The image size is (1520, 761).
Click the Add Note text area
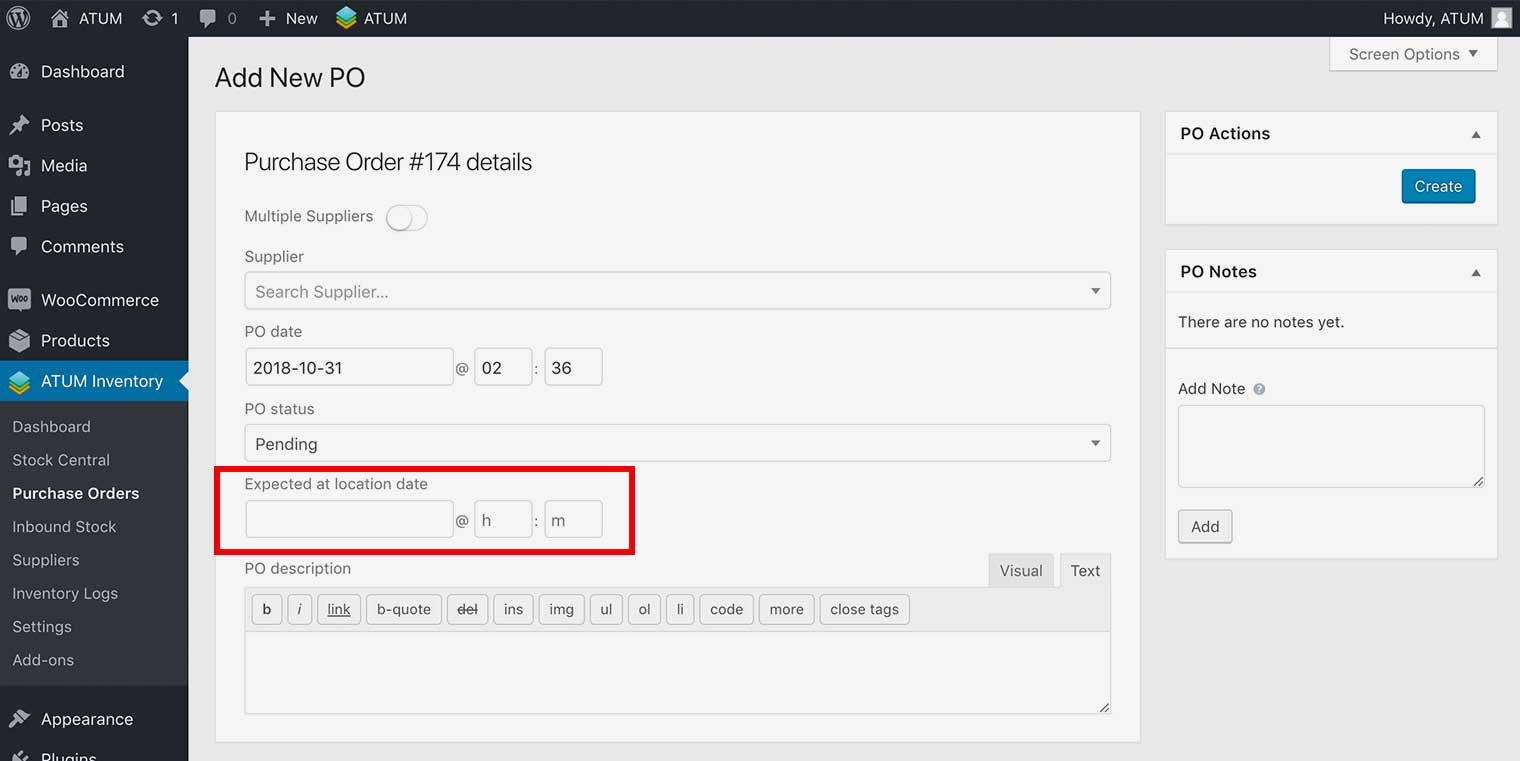click(1330, 446)
